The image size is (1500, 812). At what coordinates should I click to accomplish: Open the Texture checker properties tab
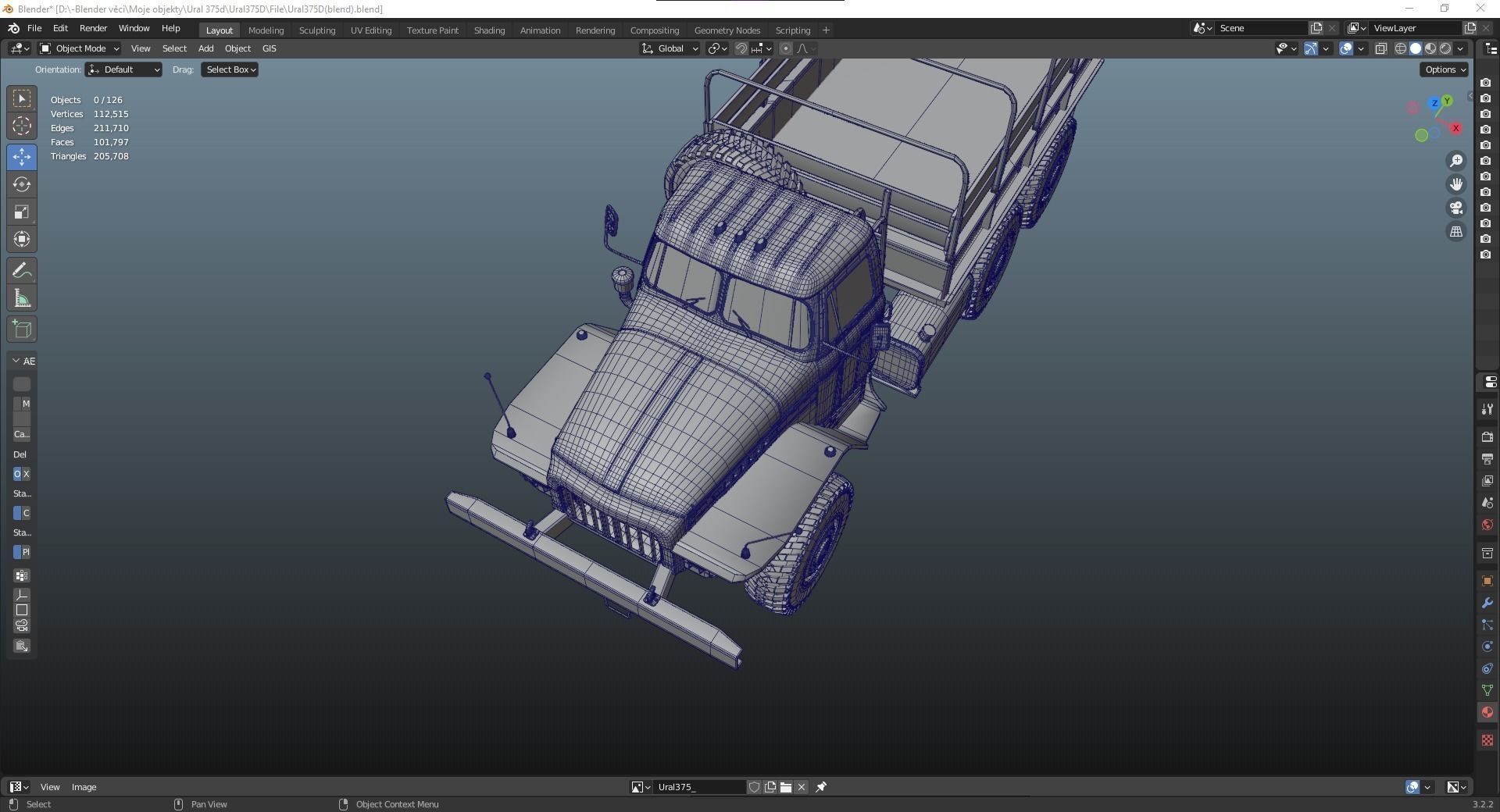[1487, 740]
